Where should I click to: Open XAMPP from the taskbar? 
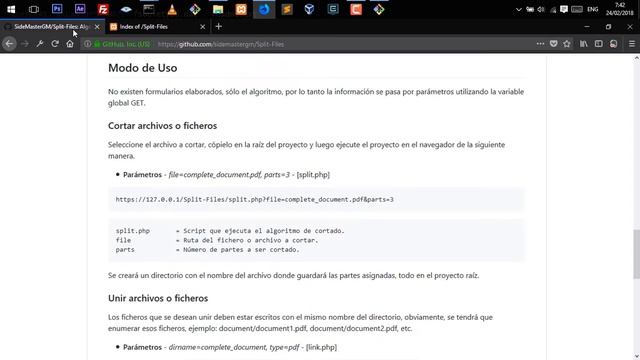(x=241, y=9)
